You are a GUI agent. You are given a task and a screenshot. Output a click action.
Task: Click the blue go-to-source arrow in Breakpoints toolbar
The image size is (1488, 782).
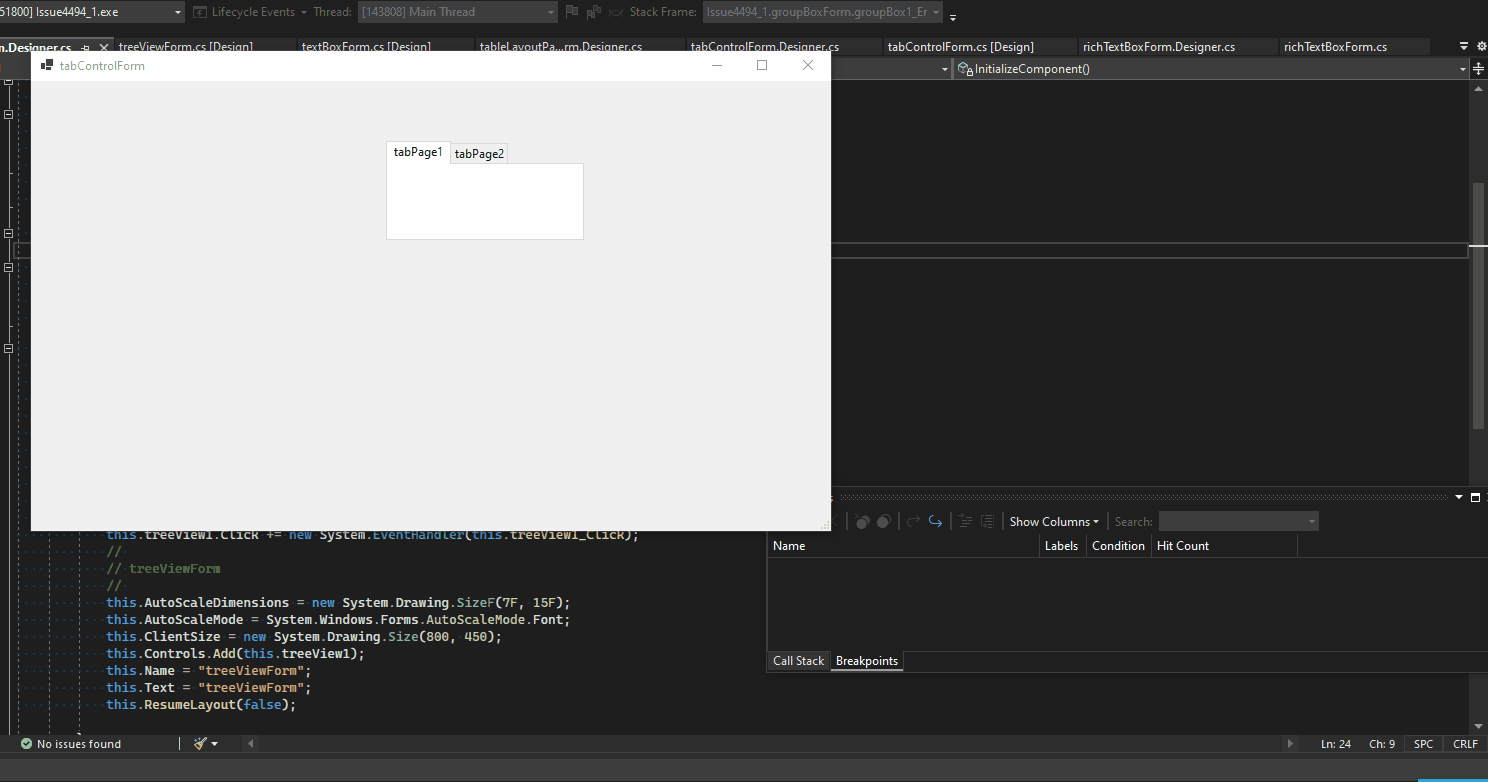click(935, 520)
